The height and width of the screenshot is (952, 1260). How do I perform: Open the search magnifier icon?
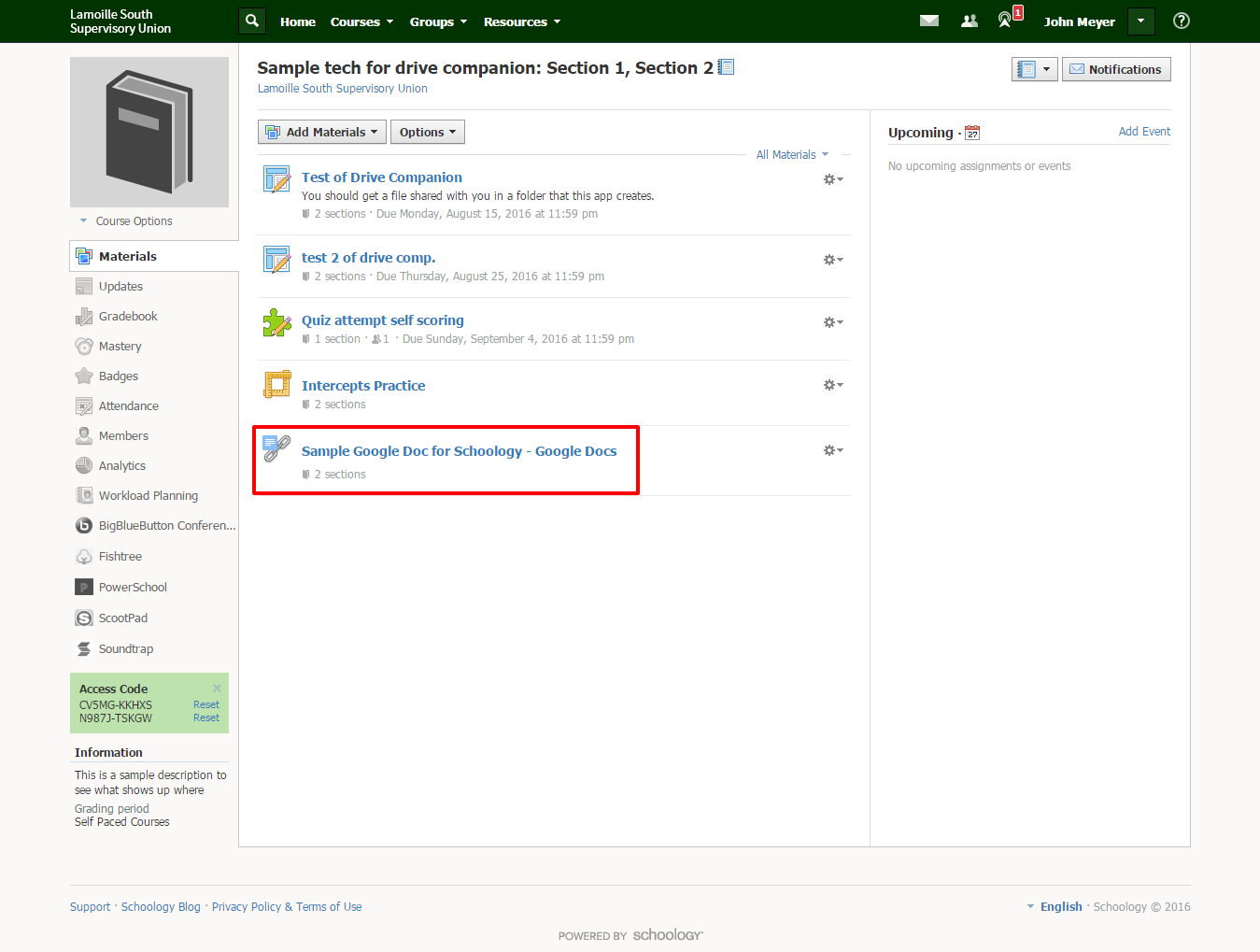[252, 21]
